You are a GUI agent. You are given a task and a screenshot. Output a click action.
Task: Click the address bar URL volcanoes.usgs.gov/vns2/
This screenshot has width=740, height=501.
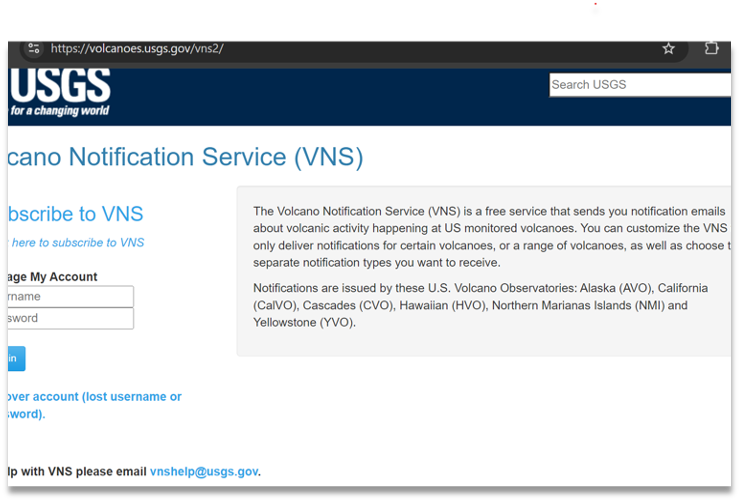point(137,49)
